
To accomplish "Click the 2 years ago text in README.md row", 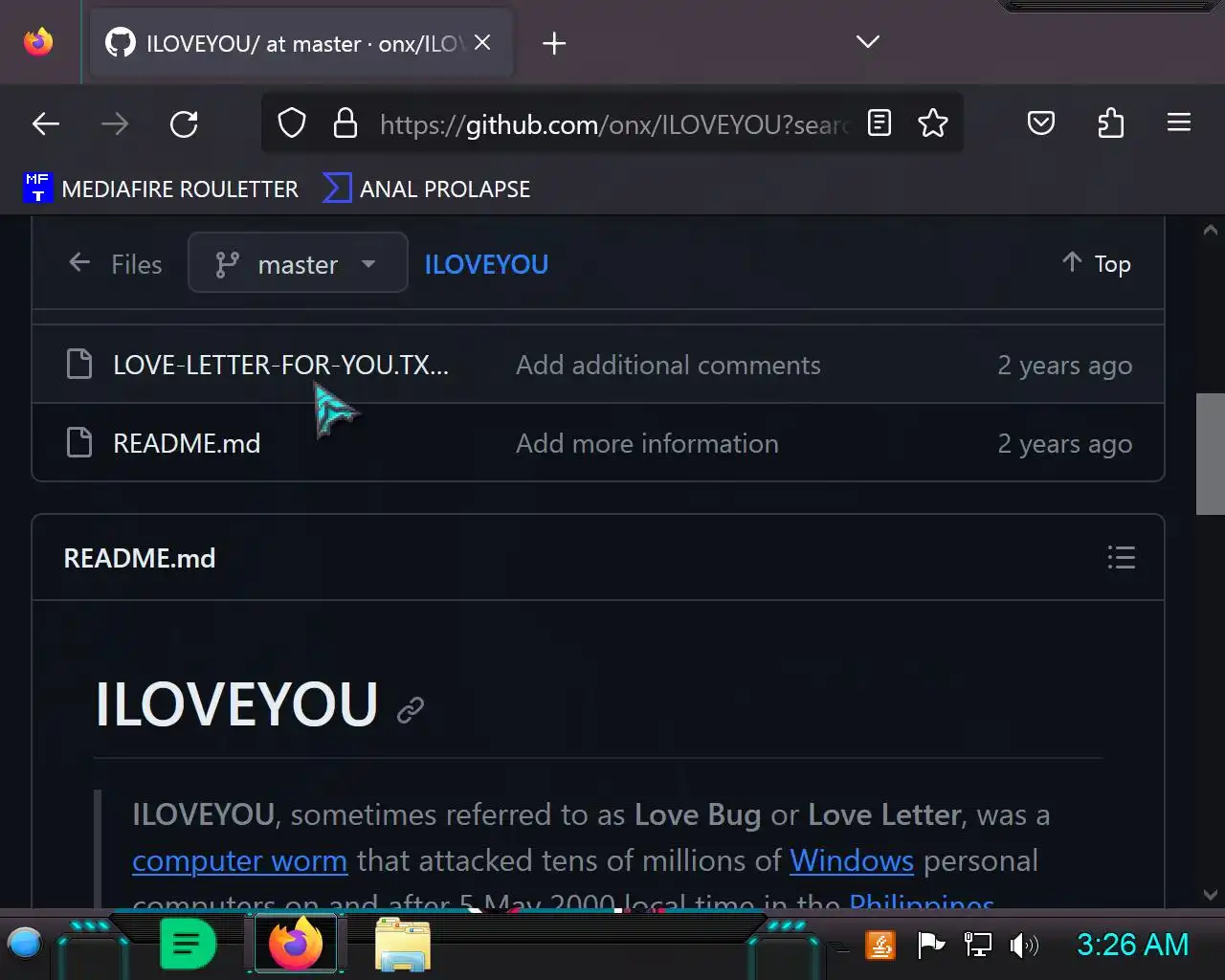I will click(x=1064, y=444).
